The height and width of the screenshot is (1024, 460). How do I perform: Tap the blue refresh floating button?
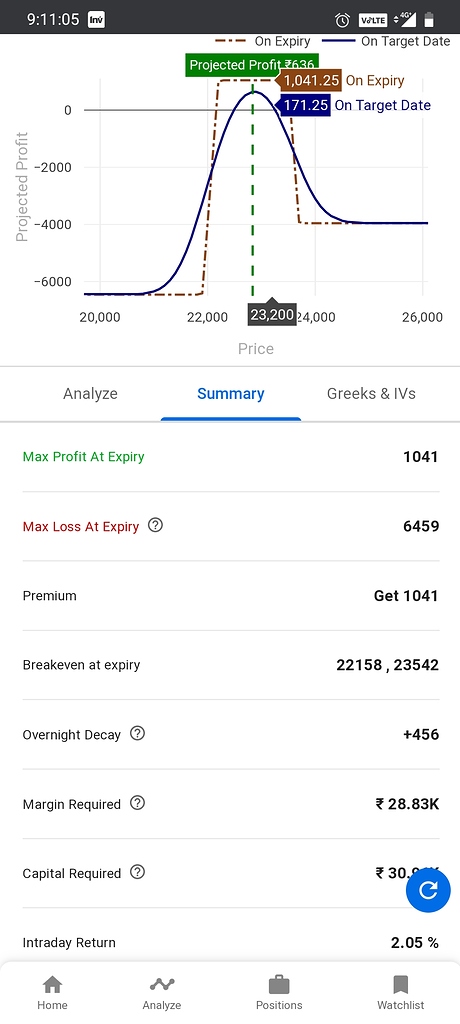pyautogui.click(x=428, y=889)
